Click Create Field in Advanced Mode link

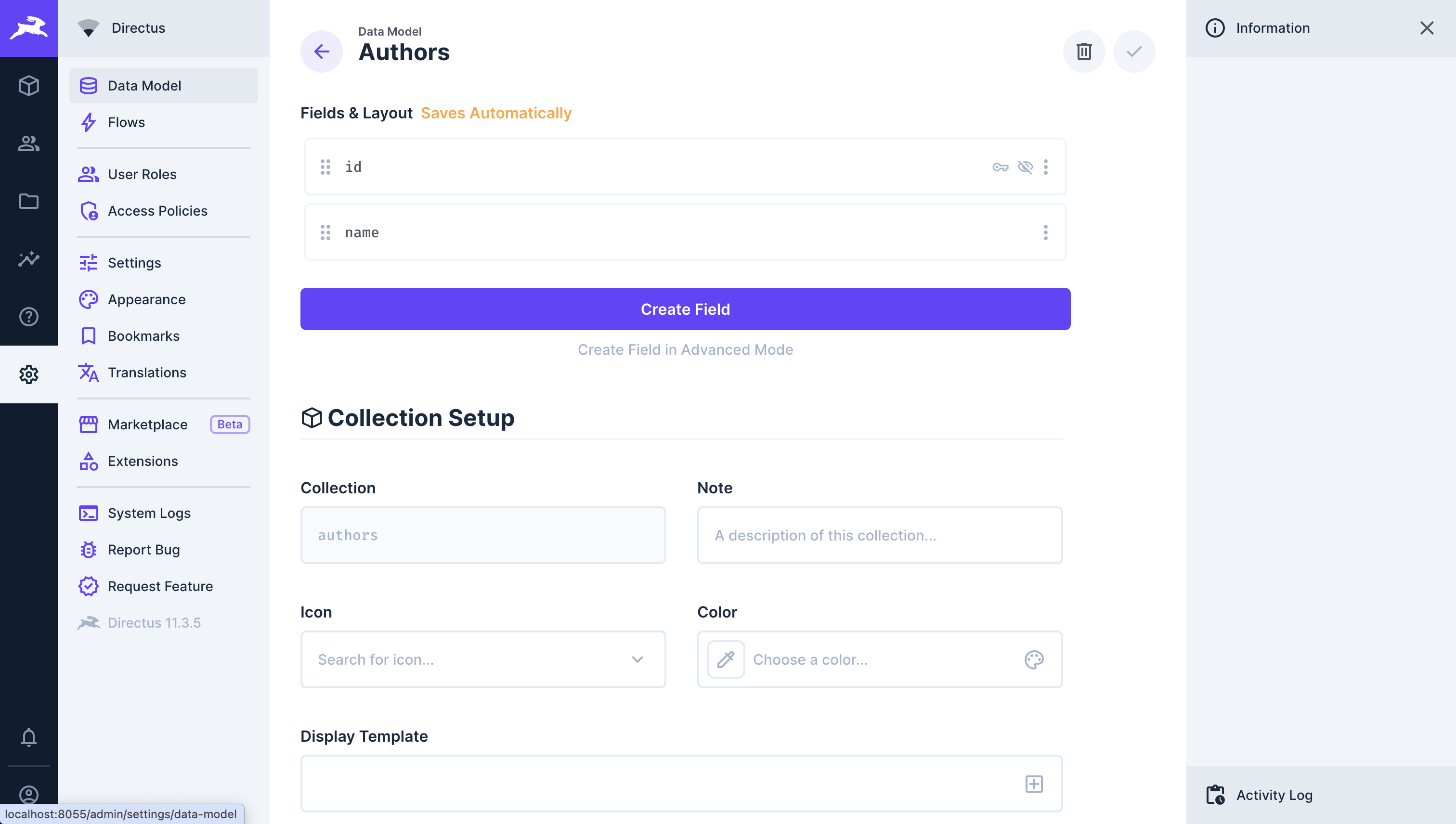tap(685, 350)
